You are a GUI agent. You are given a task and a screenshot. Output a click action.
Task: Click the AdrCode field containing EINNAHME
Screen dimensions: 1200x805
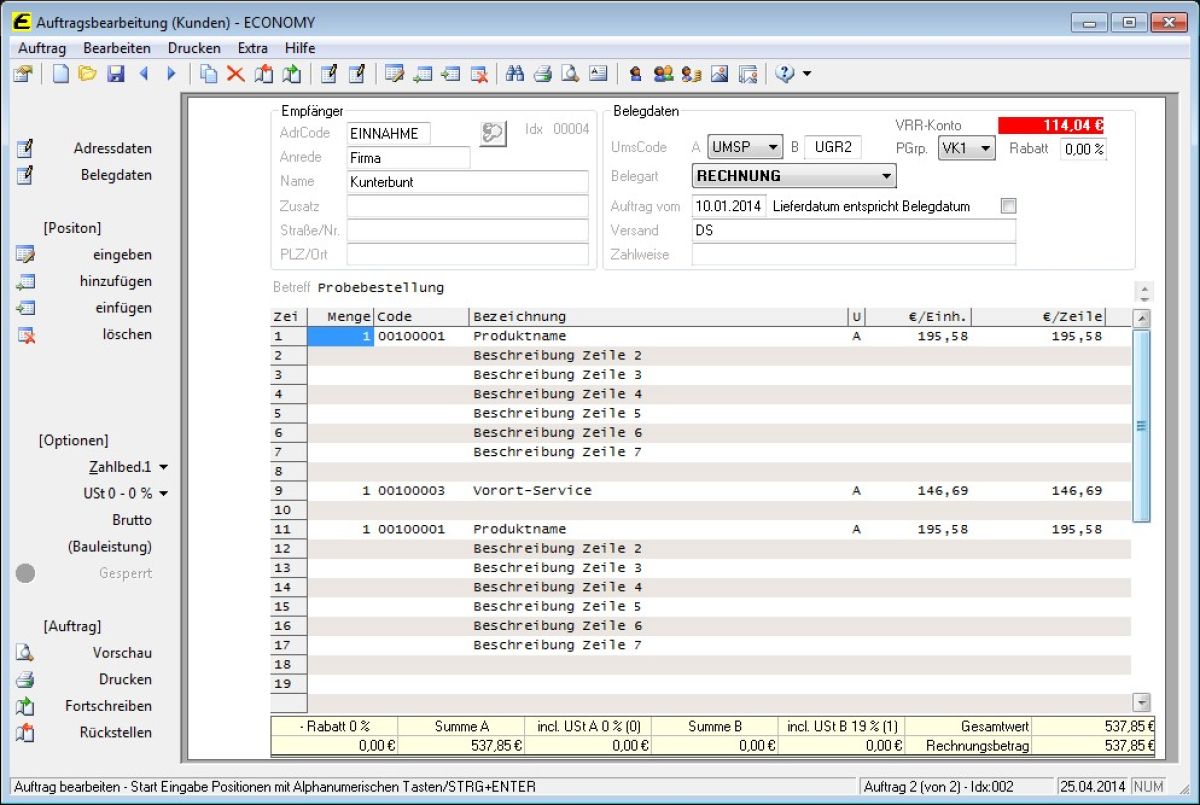(x=389, y=133)
